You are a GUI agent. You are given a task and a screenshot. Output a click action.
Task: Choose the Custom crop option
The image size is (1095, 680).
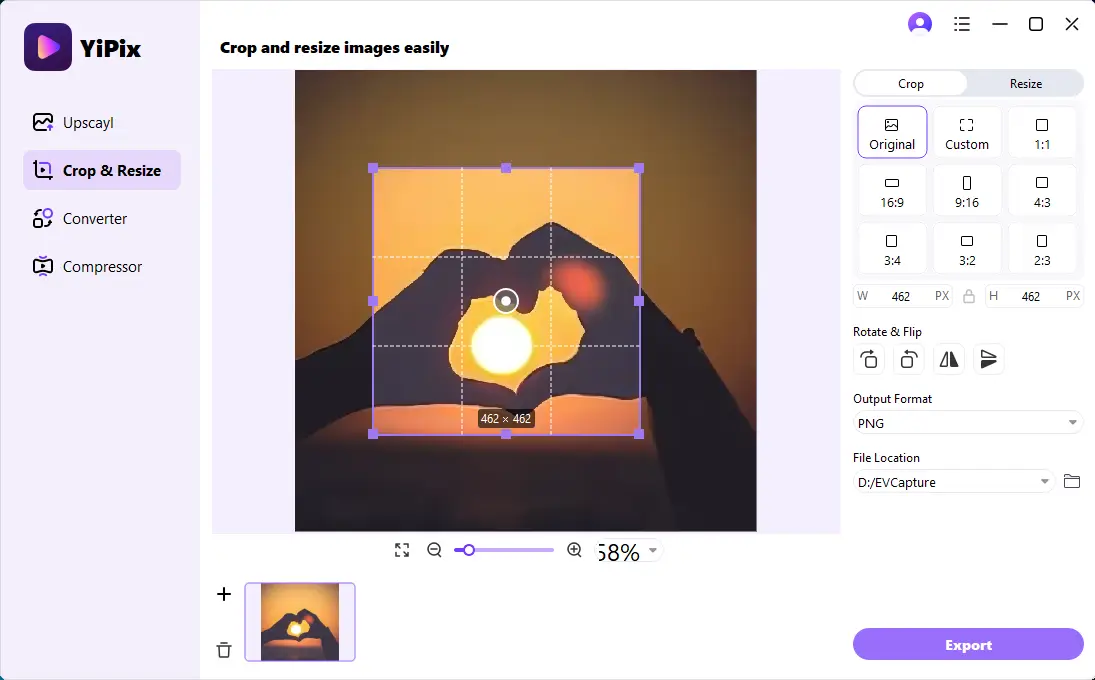click(x=967, y=133)
